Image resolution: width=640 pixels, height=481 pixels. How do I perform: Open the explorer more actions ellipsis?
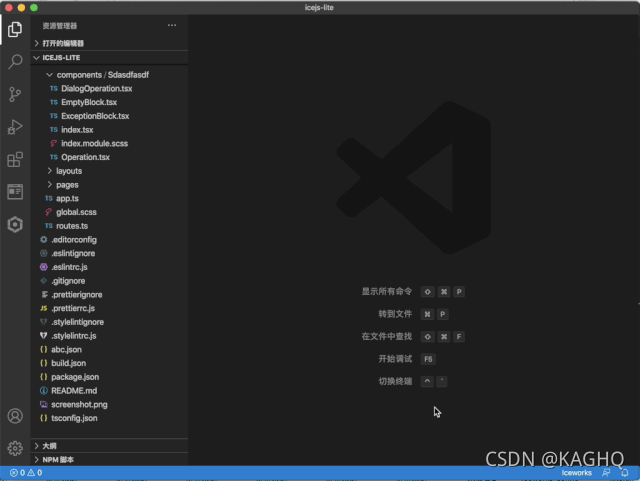[x=172, y=25]
